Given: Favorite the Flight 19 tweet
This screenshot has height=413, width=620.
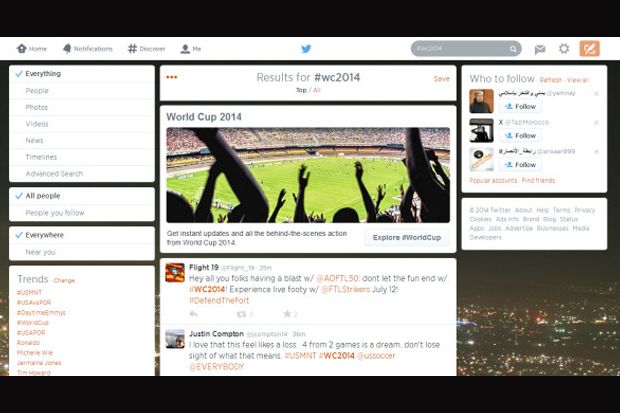Looking at the screenshot, I should (287, 314).
